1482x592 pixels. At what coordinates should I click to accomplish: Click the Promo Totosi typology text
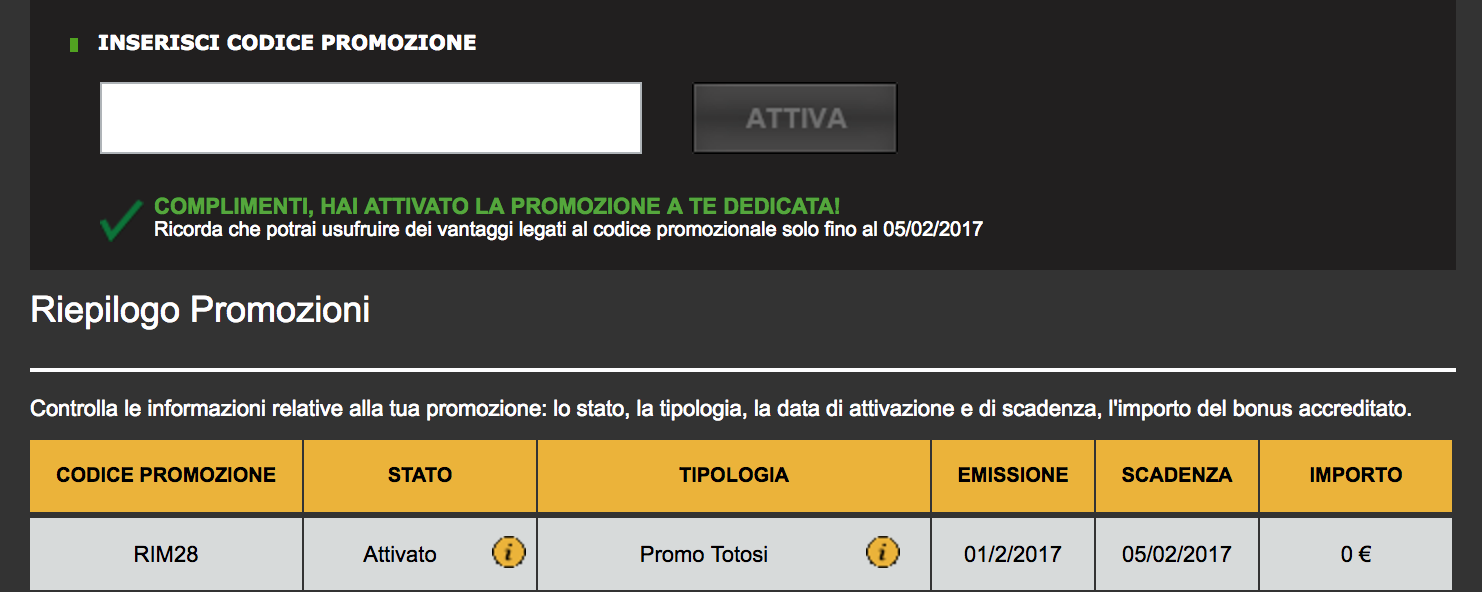tap(704, 554)
